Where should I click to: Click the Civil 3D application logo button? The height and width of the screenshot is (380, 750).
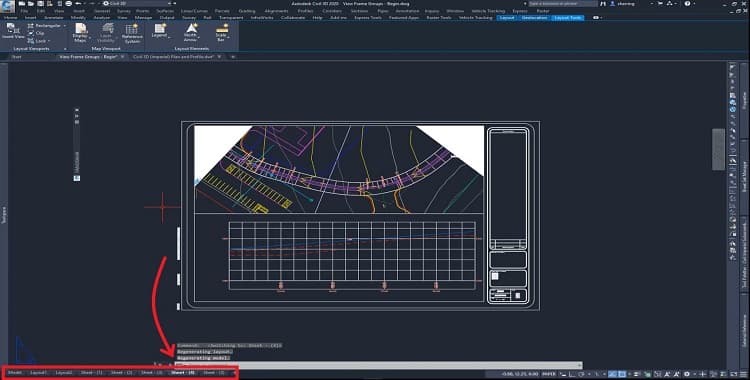point(7,7)
